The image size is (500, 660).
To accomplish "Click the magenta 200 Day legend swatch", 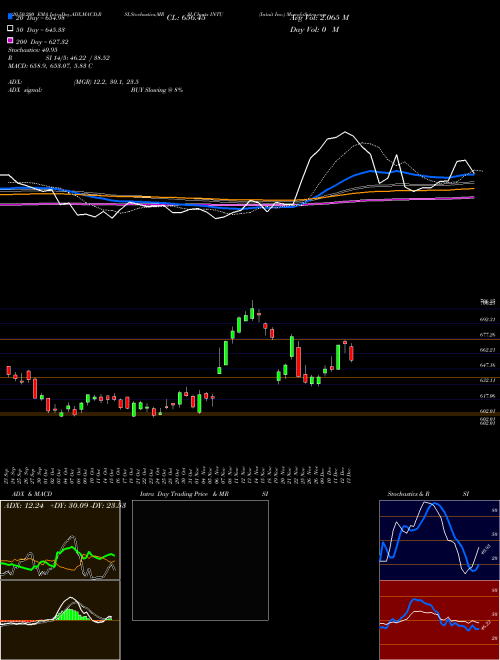I will [x=10, y=40].
